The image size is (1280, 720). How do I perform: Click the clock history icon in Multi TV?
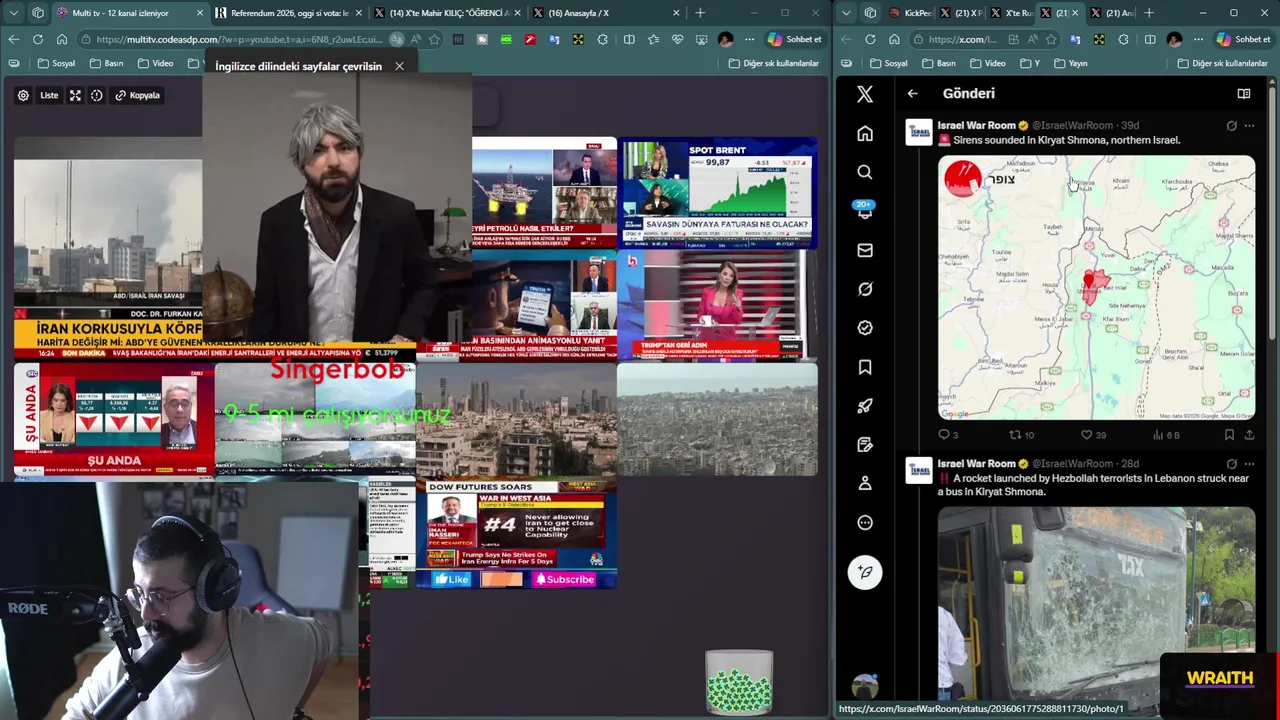[x=97, y=95]
